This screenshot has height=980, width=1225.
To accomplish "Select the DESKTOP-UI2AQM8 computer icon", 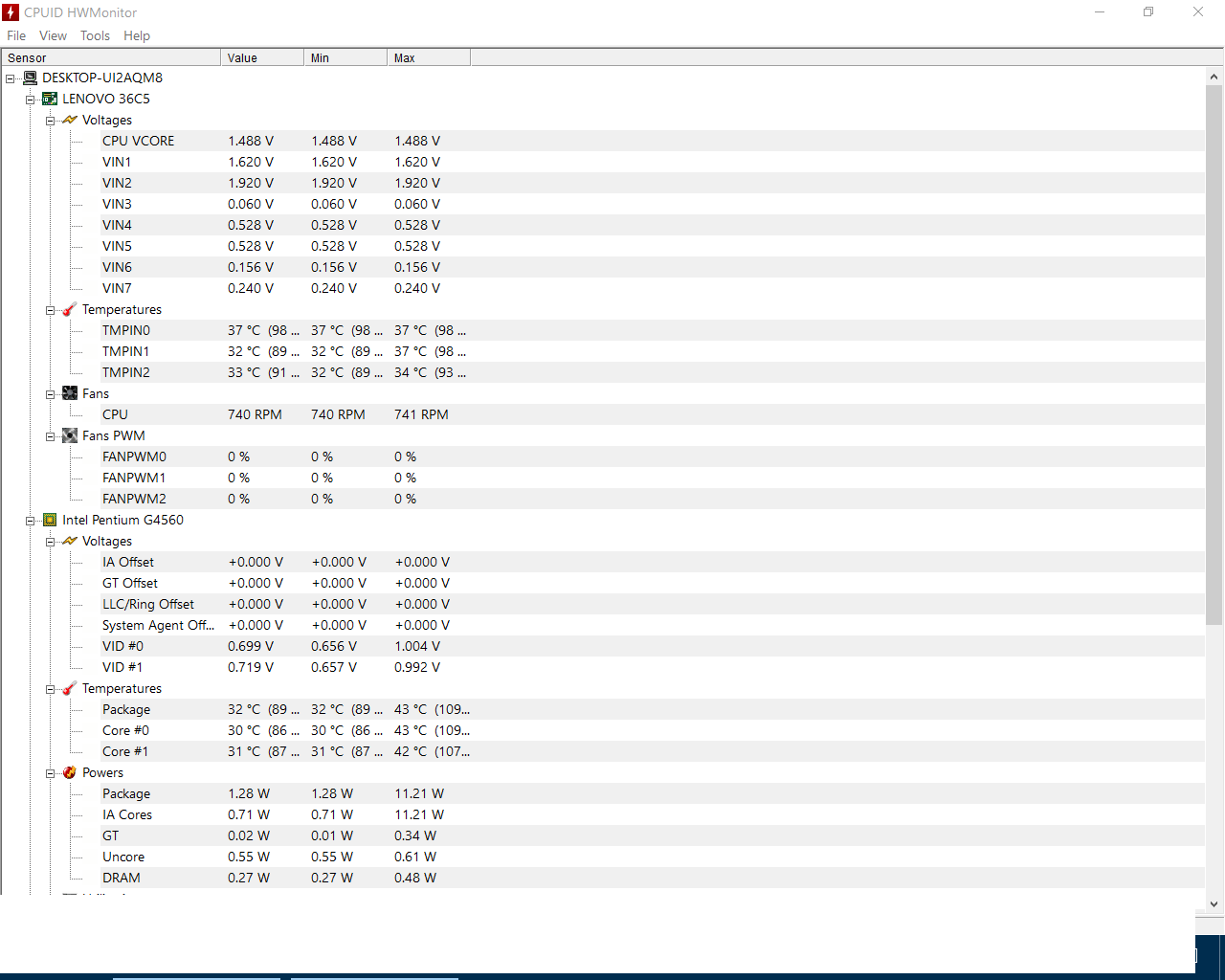I will pyautogui.click(x=31, y=78).
